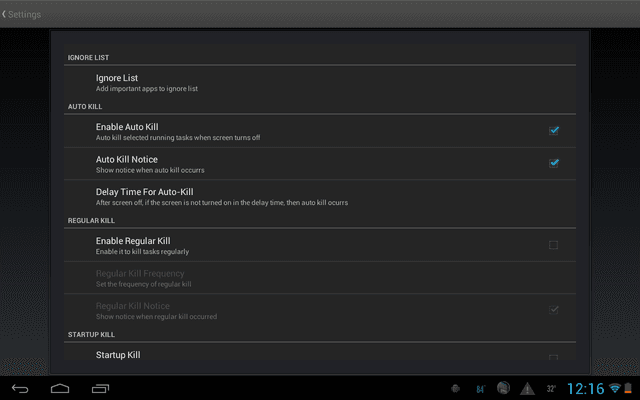Open Regular Kill Frequency setting
Image resolution: width=640 pixels, height=400 pixels.
pos(320,278)
